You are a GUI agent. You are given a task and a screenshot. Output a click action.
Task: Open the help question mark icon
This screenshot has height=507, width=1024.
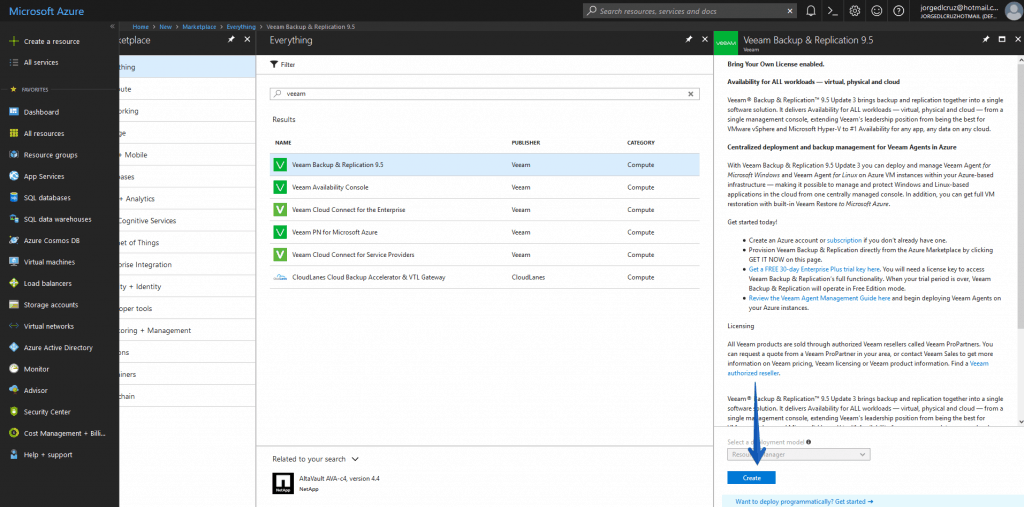(x=899, y=11)
